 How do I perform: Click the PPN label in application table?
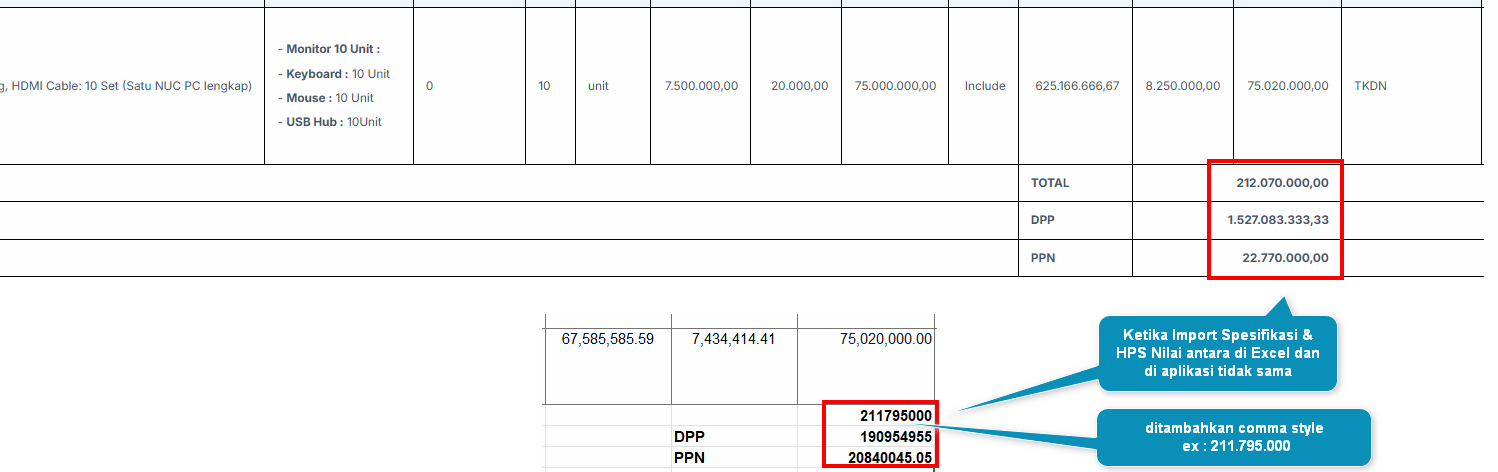coord(1042,258)
